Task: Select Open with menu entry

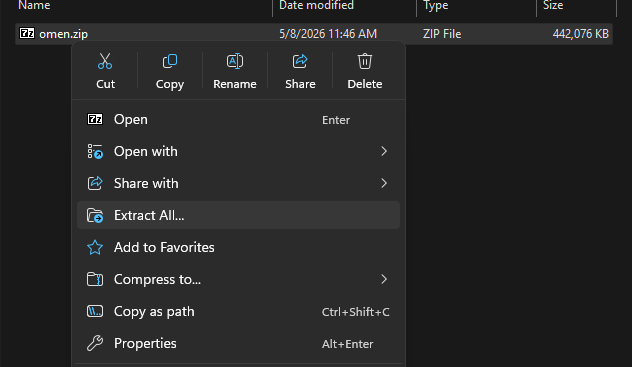Action: pyautogui.click(x=238, y=151)
